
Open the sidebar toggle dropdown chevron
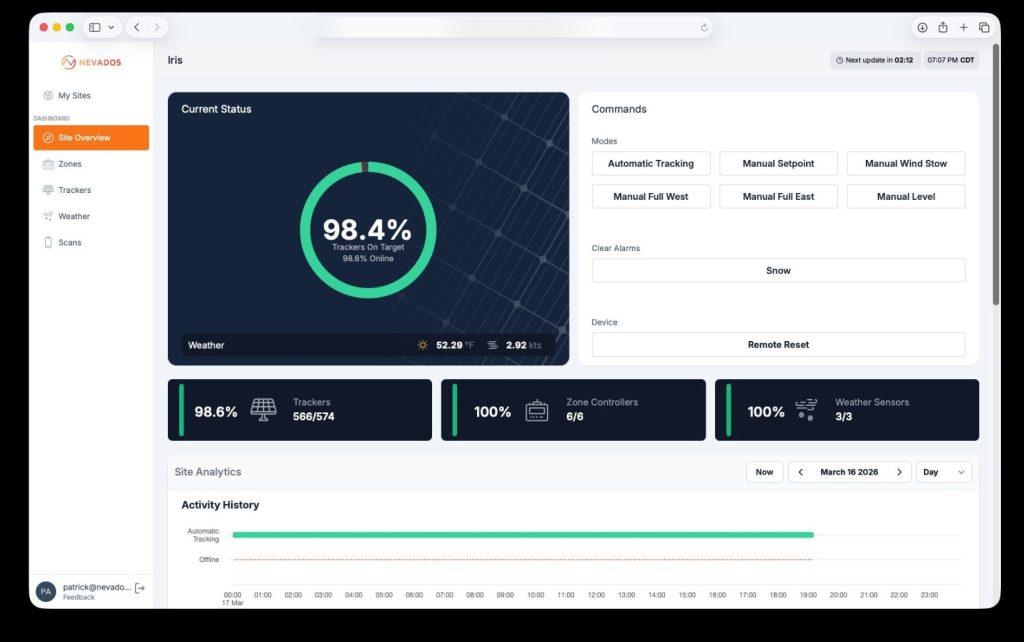click(110, 27)
